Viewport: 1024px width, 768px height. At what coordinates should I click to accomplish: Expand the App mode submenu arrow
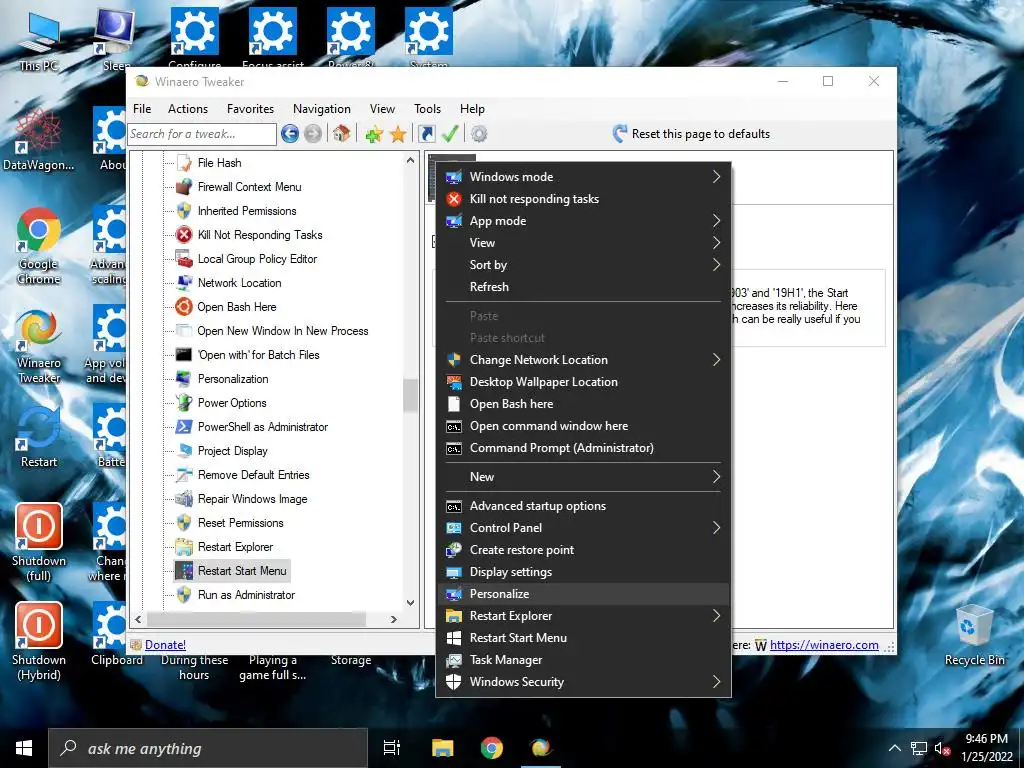tap(716, 221)
